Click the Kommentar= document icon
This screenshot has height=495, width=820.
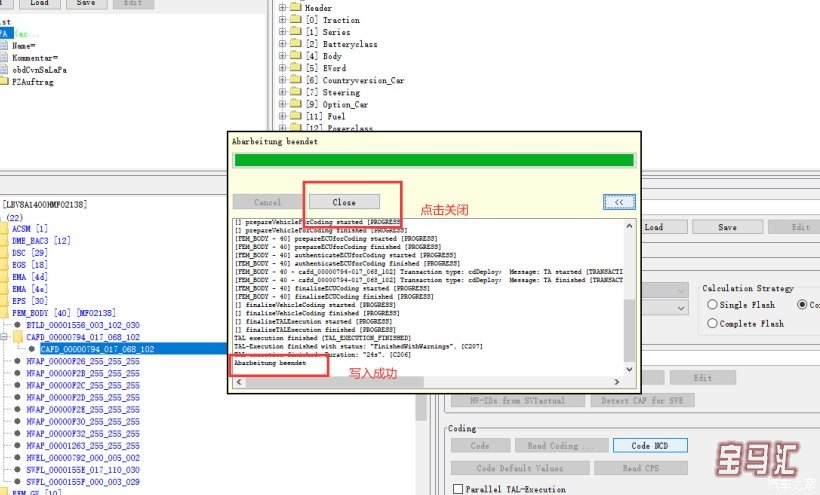coord(4,57)
